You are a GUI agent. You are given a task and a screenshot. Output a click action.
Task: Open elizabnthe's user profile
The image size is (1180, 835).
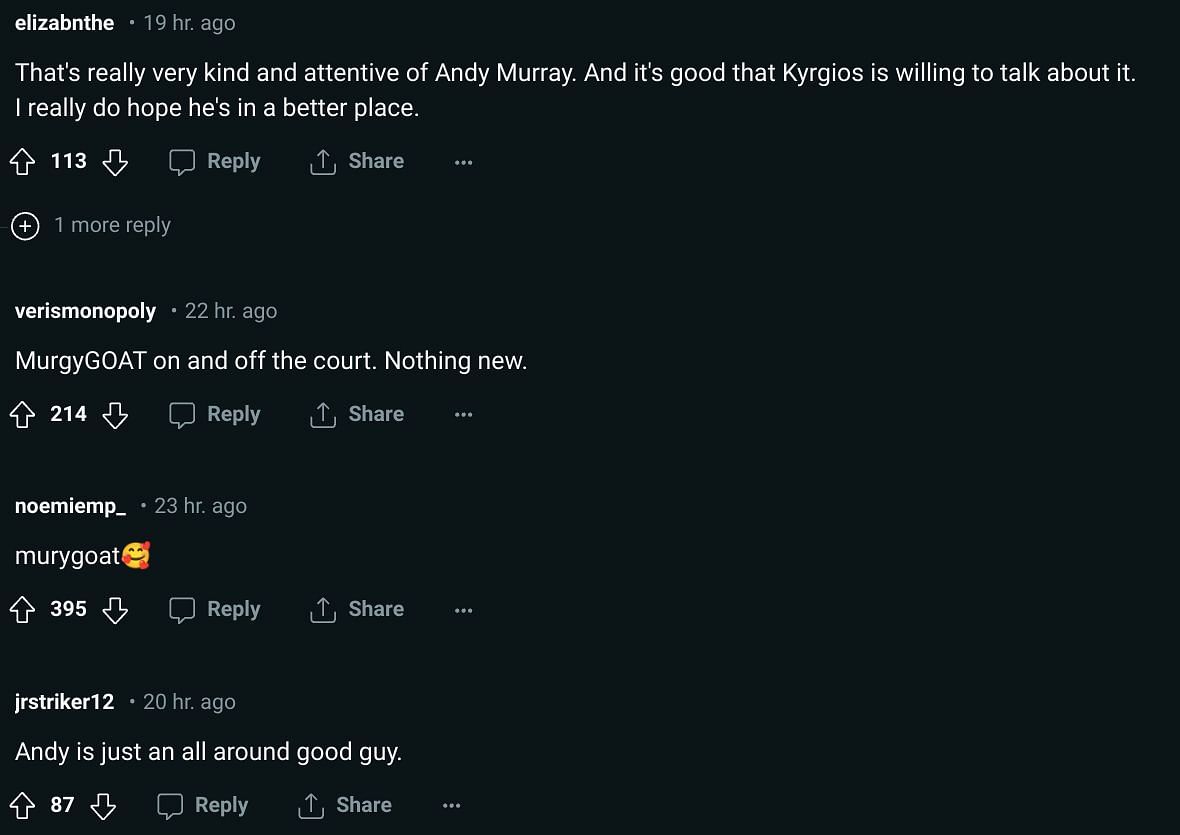(65, 23)
